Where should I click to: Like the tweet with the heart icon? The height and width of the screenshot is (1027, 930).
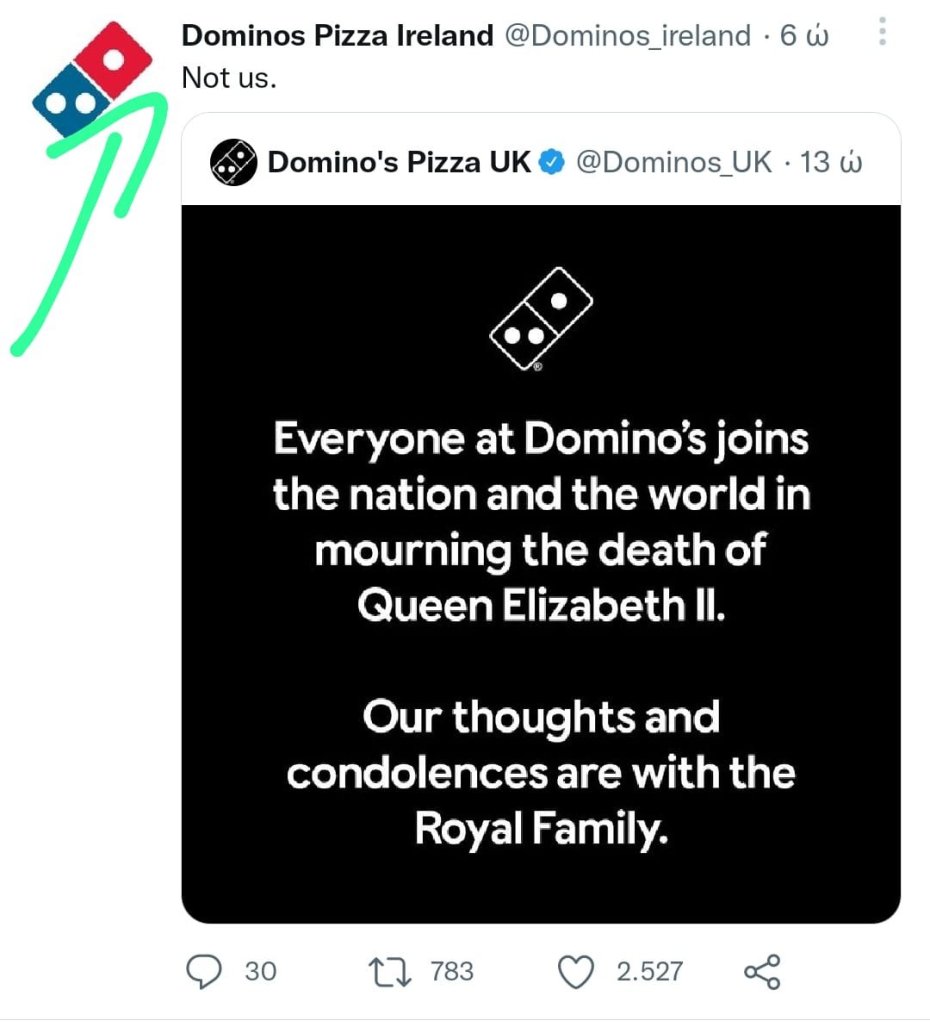click(576, 971)
